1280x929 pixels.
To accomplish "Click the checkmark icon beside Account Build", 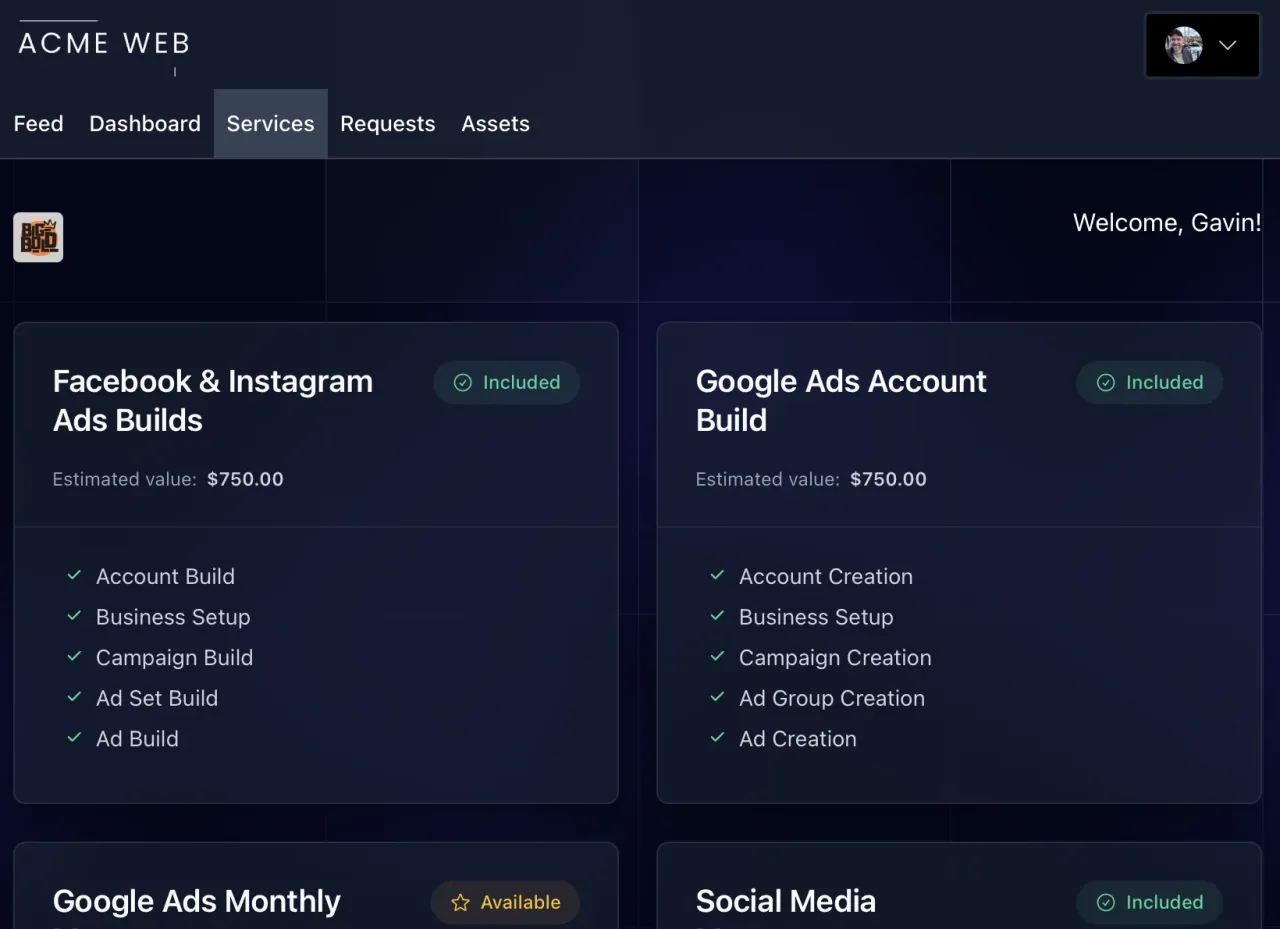I will [x=74, y=576].
